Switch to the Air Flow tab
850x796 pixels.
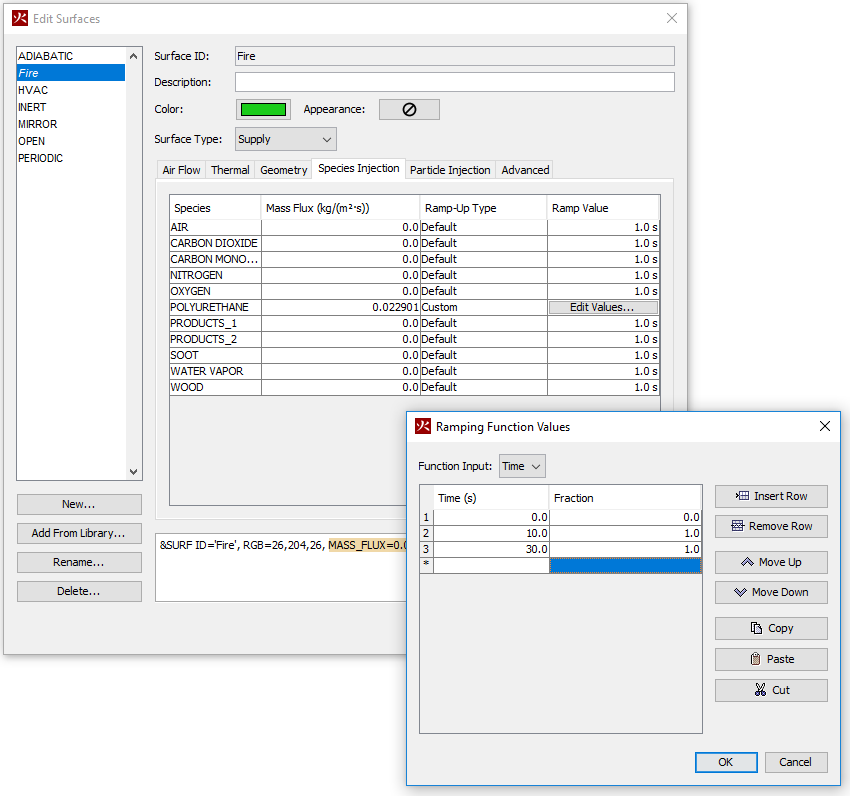pos(181,170)
